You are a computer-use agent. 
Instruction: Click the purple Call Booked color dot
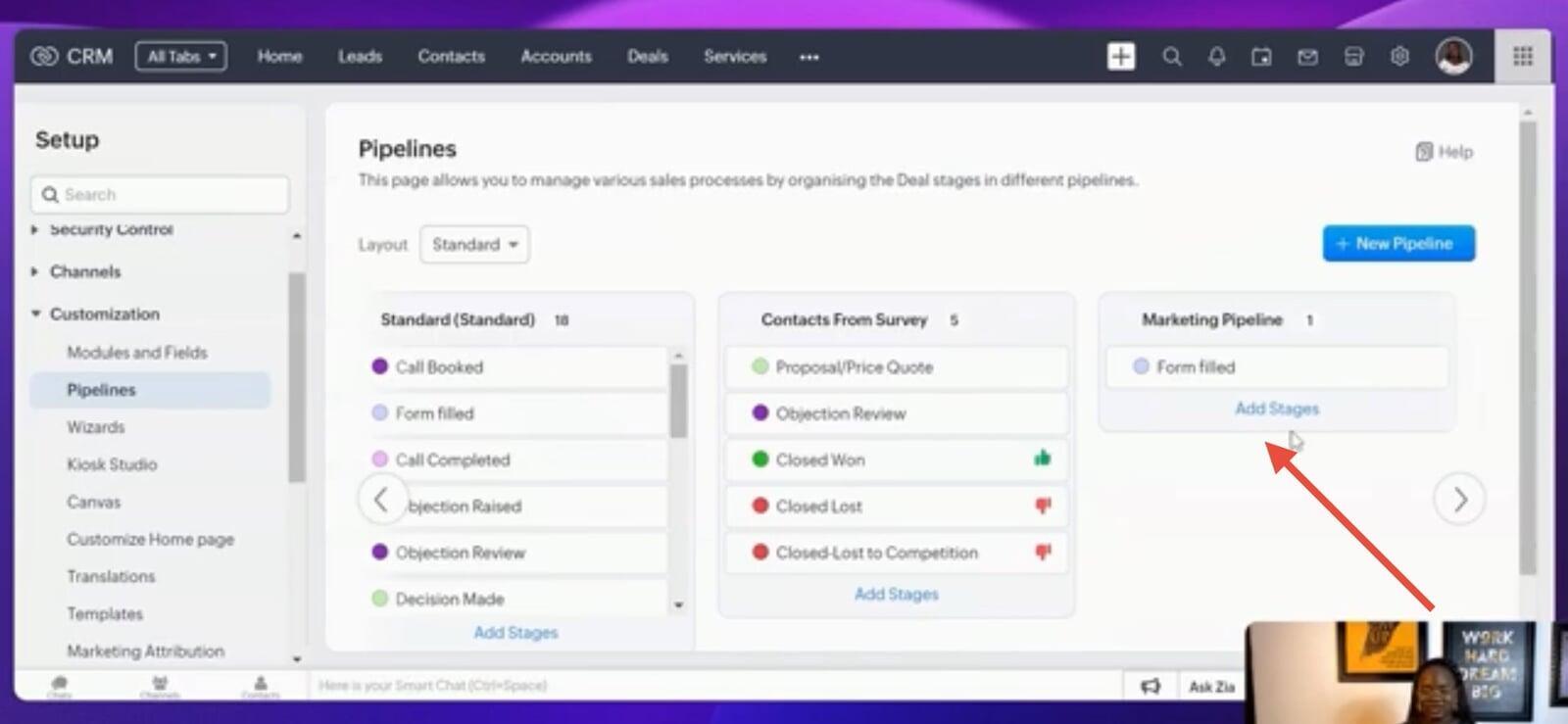click(380, 366)
